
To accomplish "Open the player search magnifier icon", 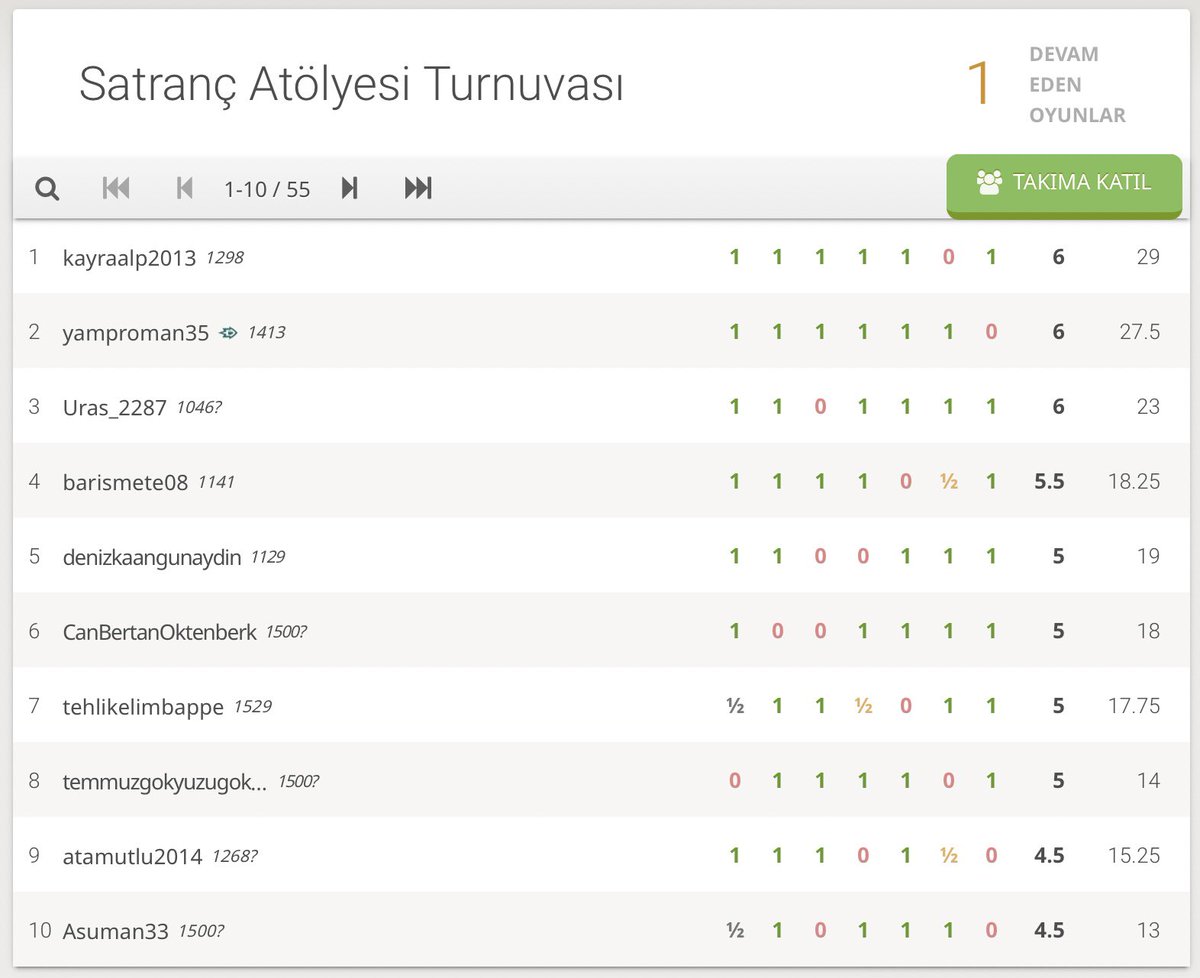I will point(47,189).
